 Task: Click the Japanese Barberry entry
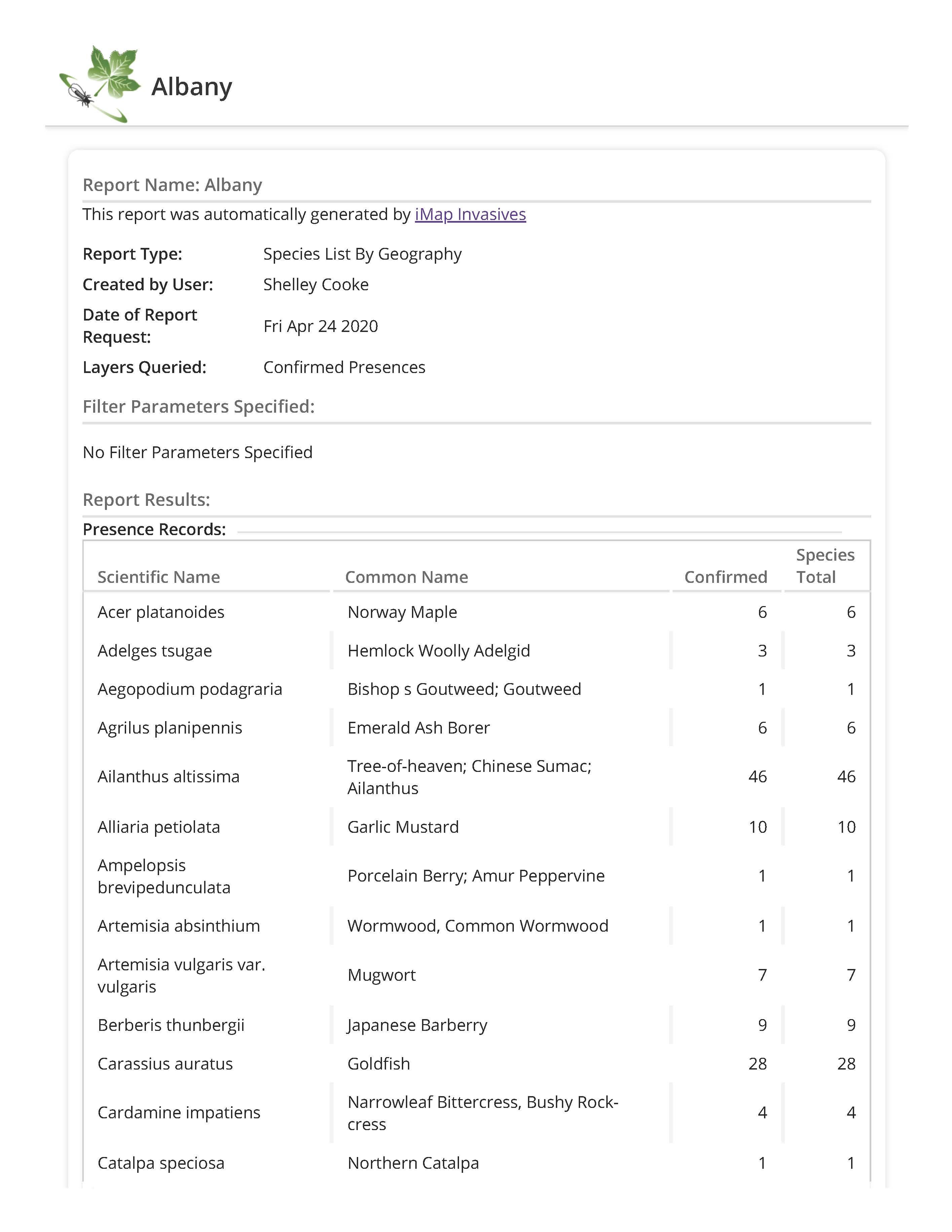pyautogui.click(x=417, y=1025)
